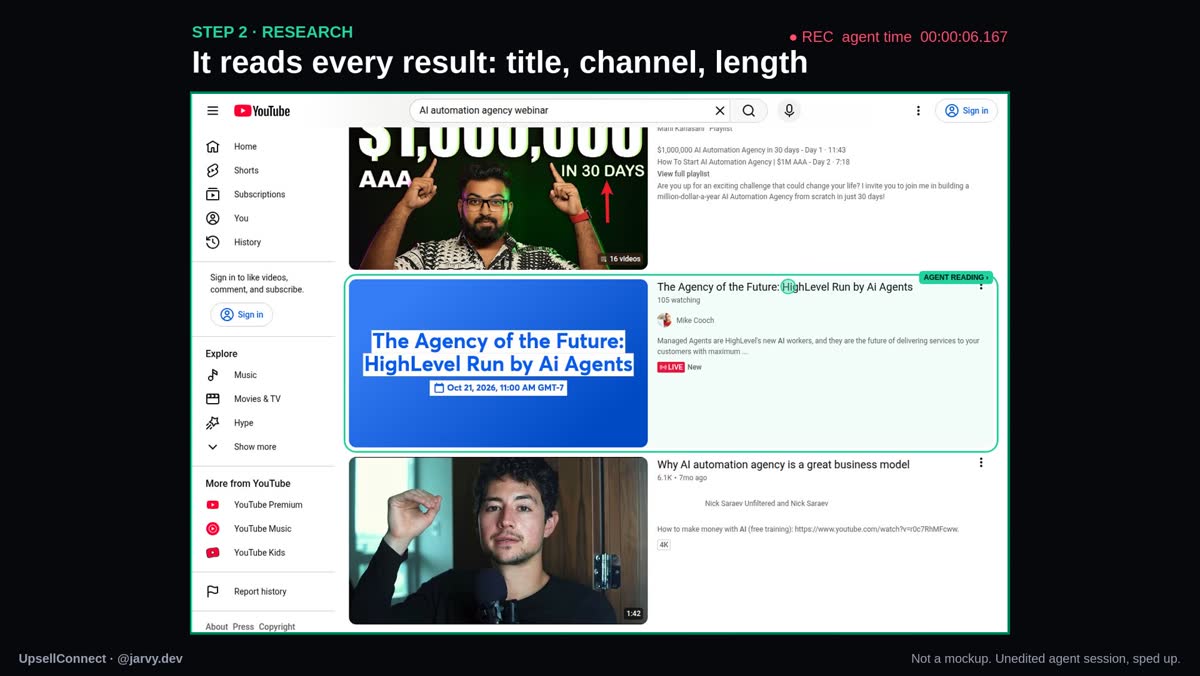Open options menu for Why AI automation video

coord(981,463)
